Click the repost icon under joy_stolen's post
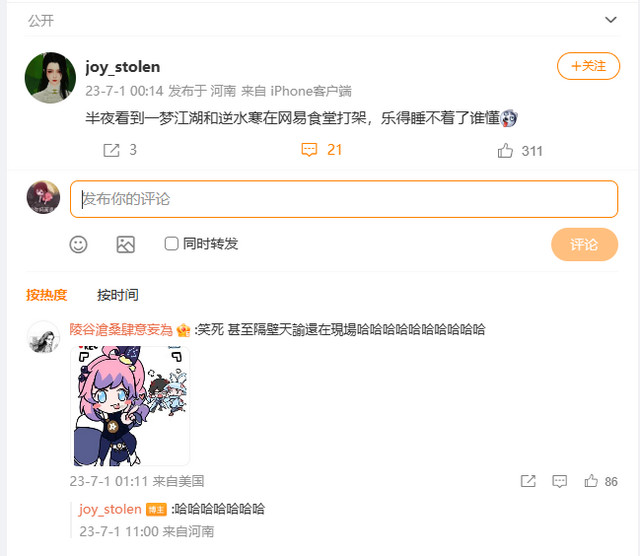The image size is (640, 556). pyautogui.click(x=111, y=150)
